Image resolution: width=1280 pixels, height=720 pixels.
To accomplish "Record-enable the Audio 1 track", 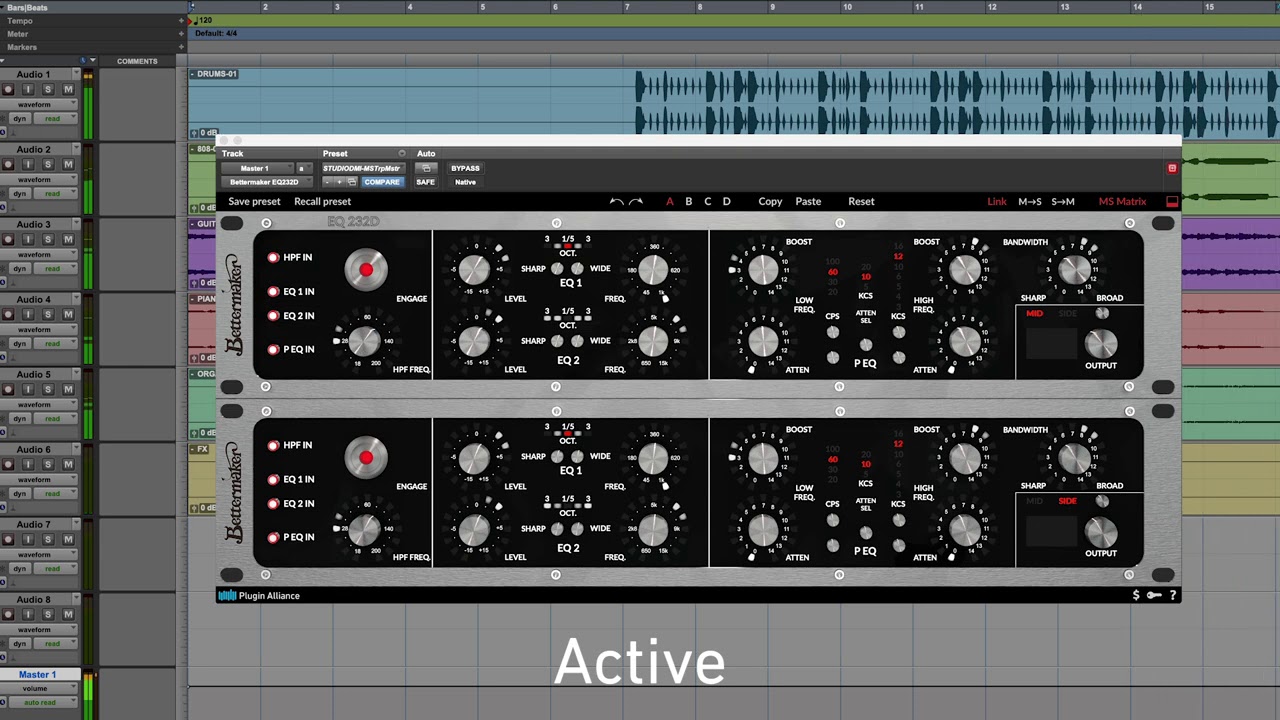I will [8, 89].
